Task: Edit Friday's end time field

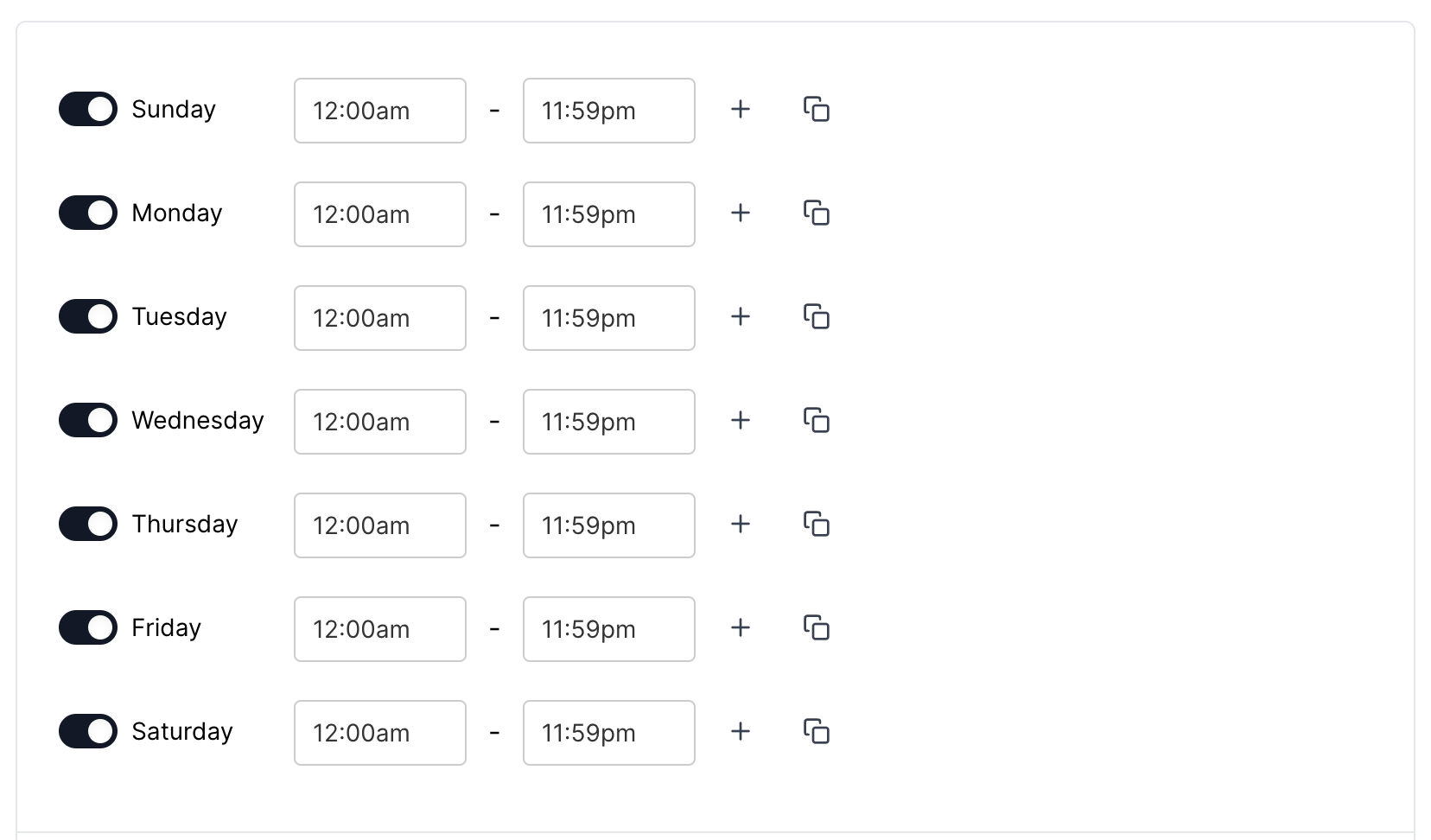Action: tap(608, 628)
